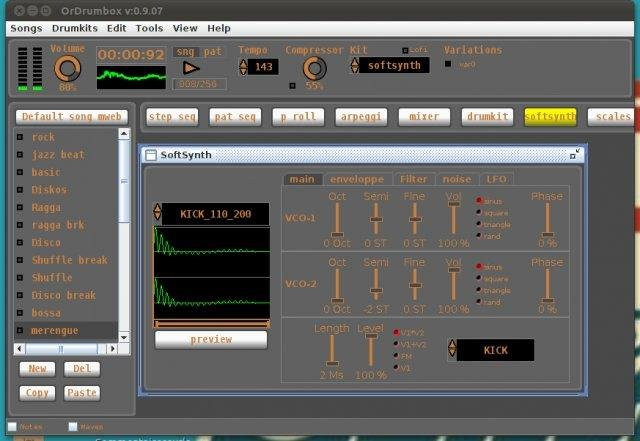Switch to the Filter tab
Image resolution: width=640 pixels, height=441 pixels.
(413, 179)
